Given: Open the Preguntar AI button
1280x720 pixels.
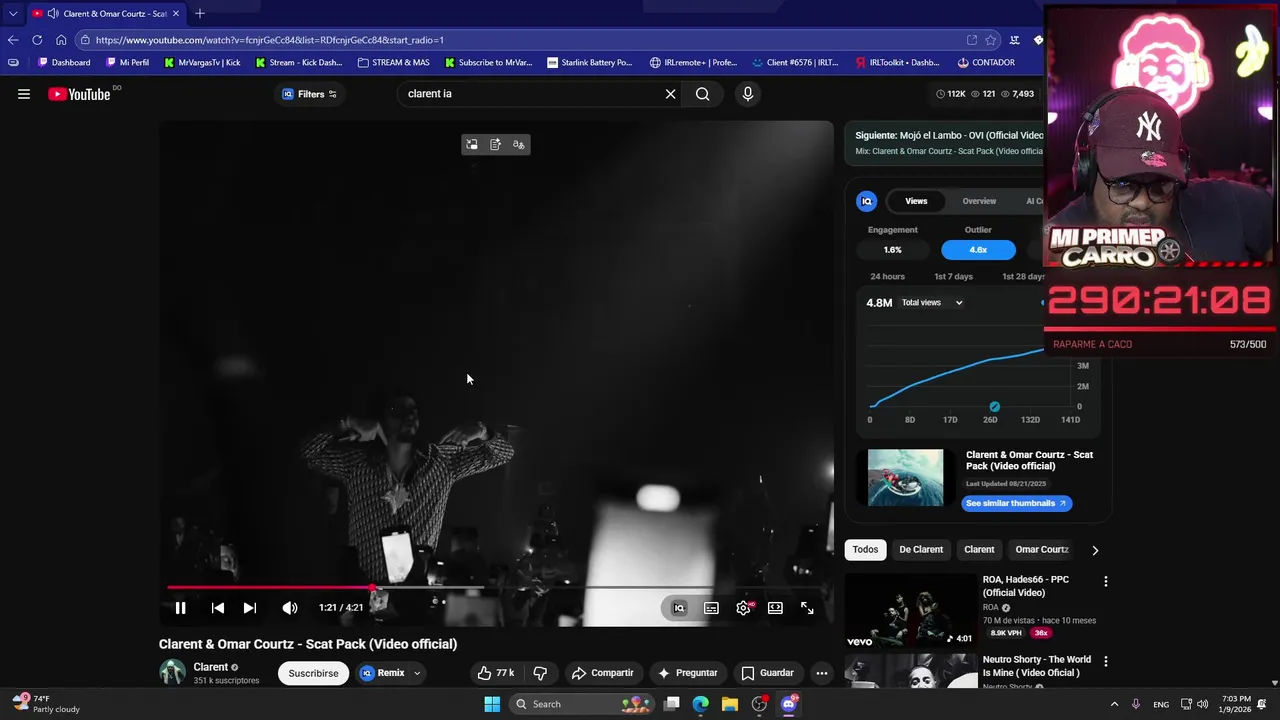Looking at the screenshot, I should tap(687, 673).
